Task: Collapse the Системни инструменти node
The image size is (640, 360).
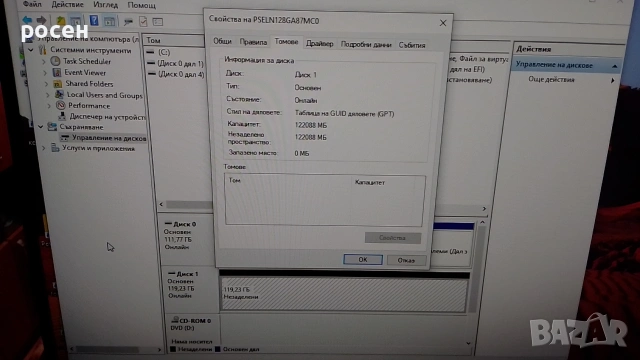Action: 31,50
